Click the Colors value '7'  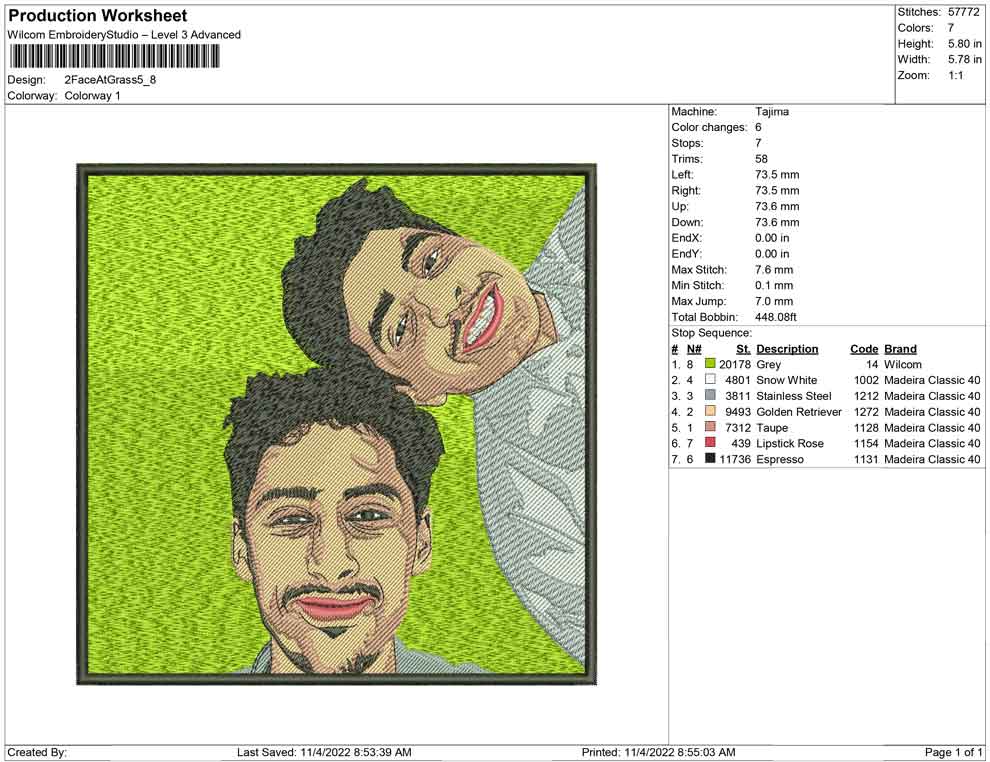(x=951, y=28)
